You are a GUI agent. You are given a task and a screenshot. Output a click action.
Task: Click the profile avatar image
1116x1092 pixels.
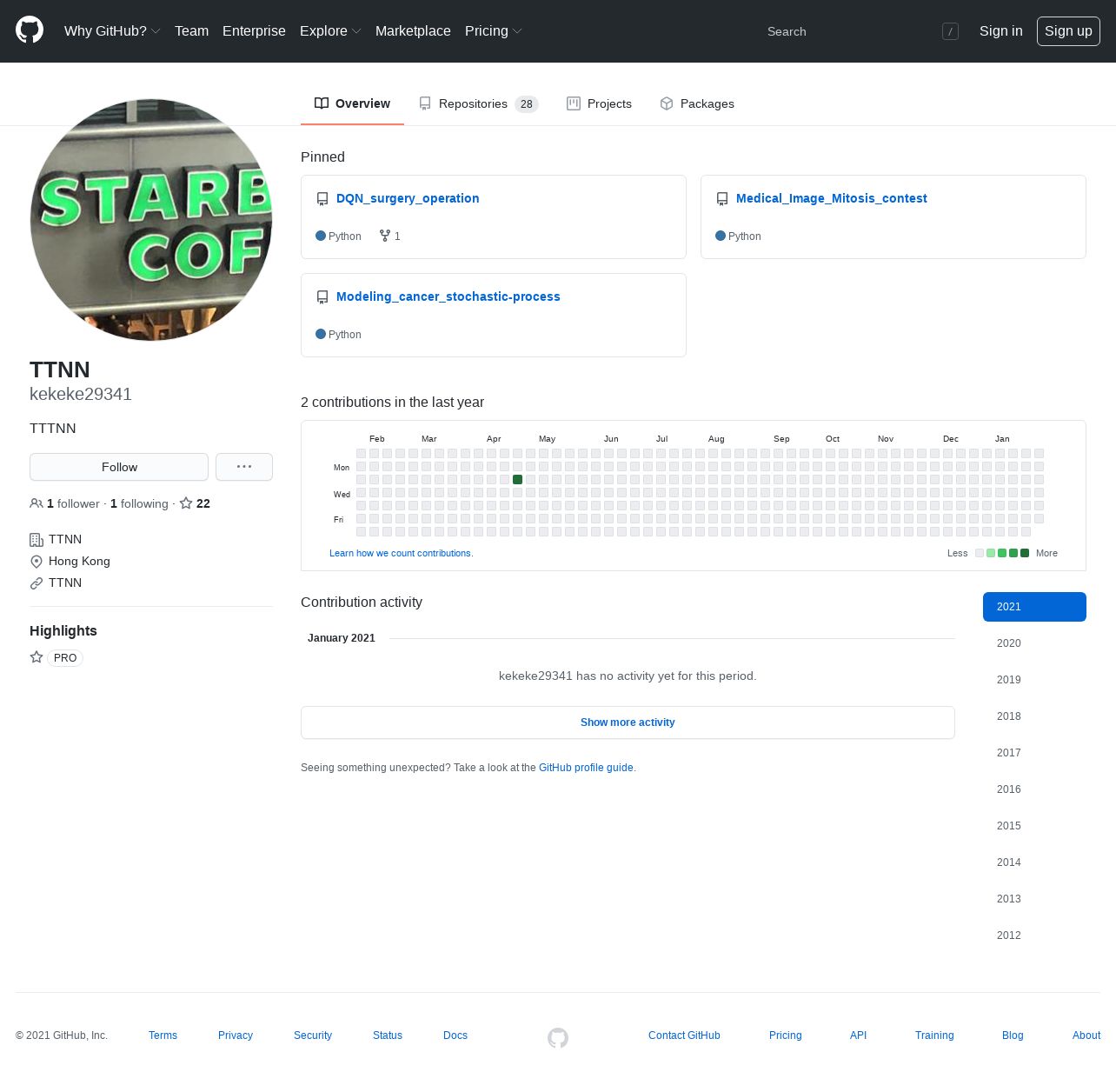pyautogui.click(x=151, y=220)
